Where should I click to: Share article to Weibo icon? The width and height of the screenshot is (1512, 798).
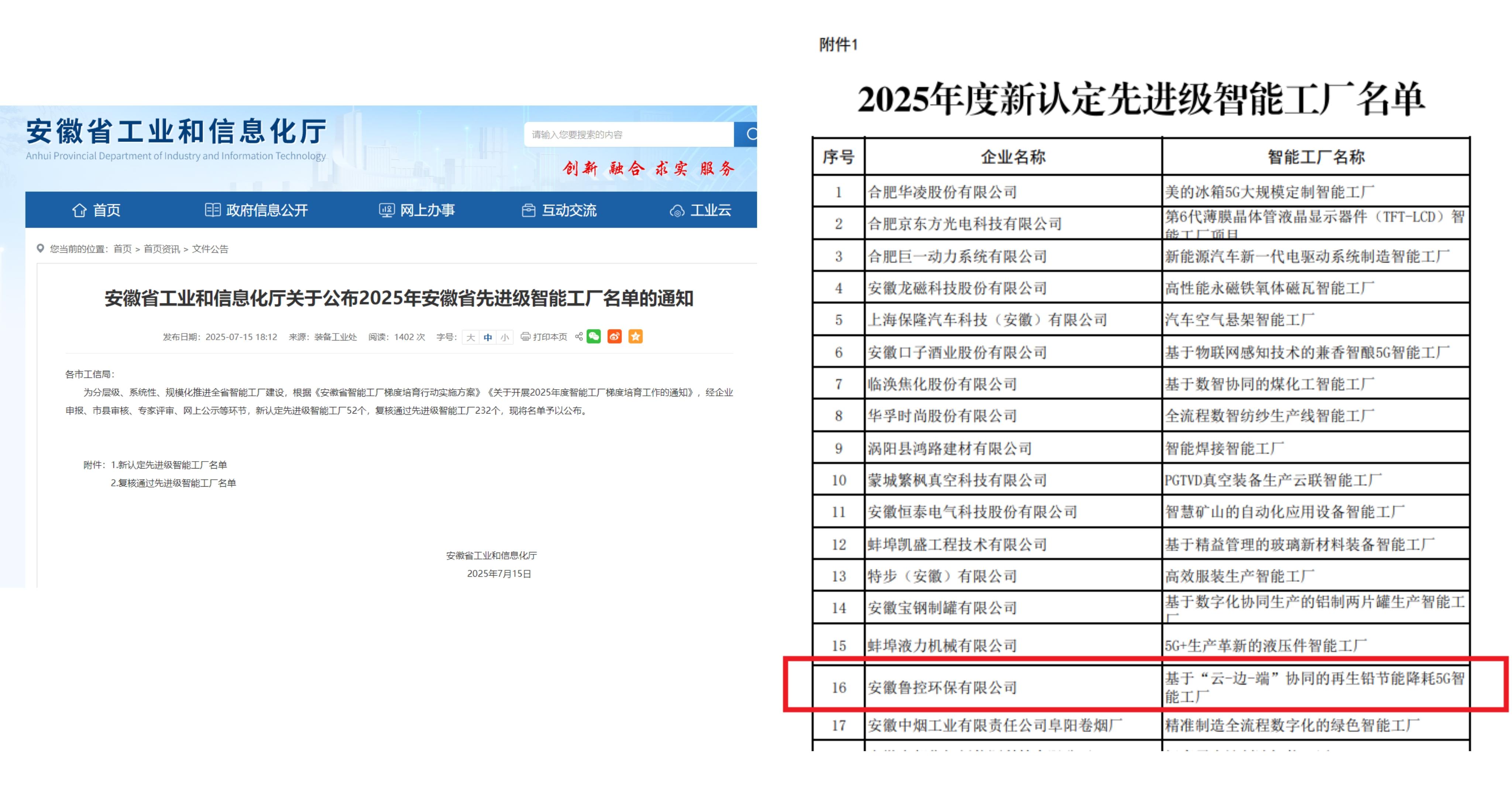(615, 336)
